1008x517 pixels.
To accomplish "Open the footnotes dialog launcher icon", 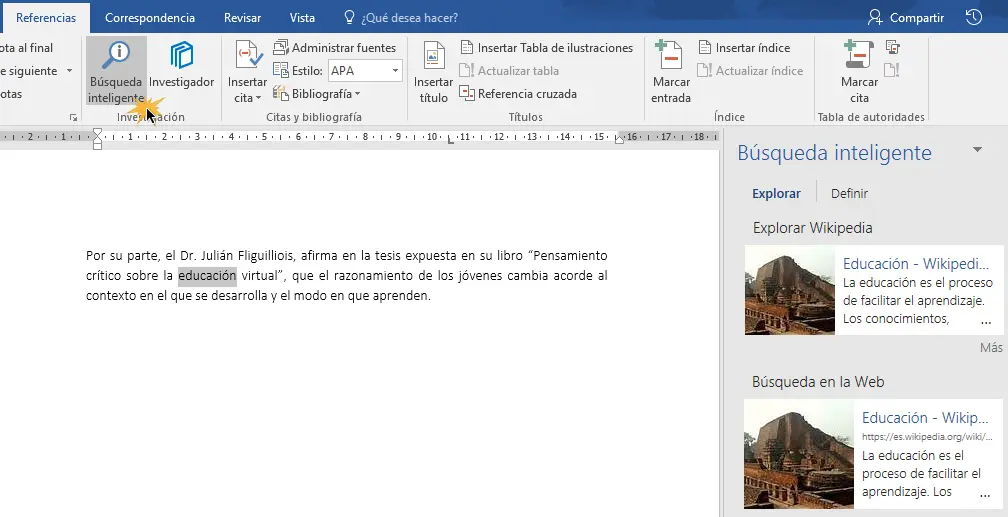I will point(73,118).
